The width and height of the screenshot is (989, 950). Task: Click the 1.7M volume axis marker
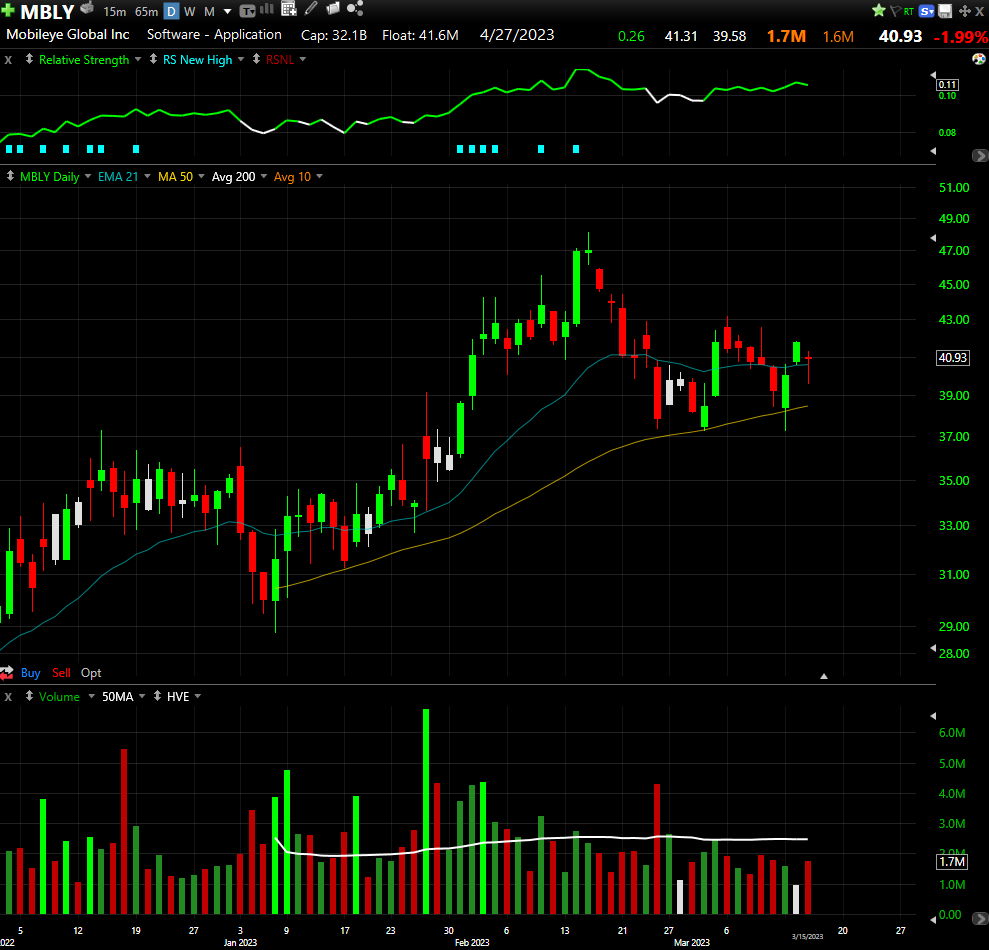tap(952, 862)
